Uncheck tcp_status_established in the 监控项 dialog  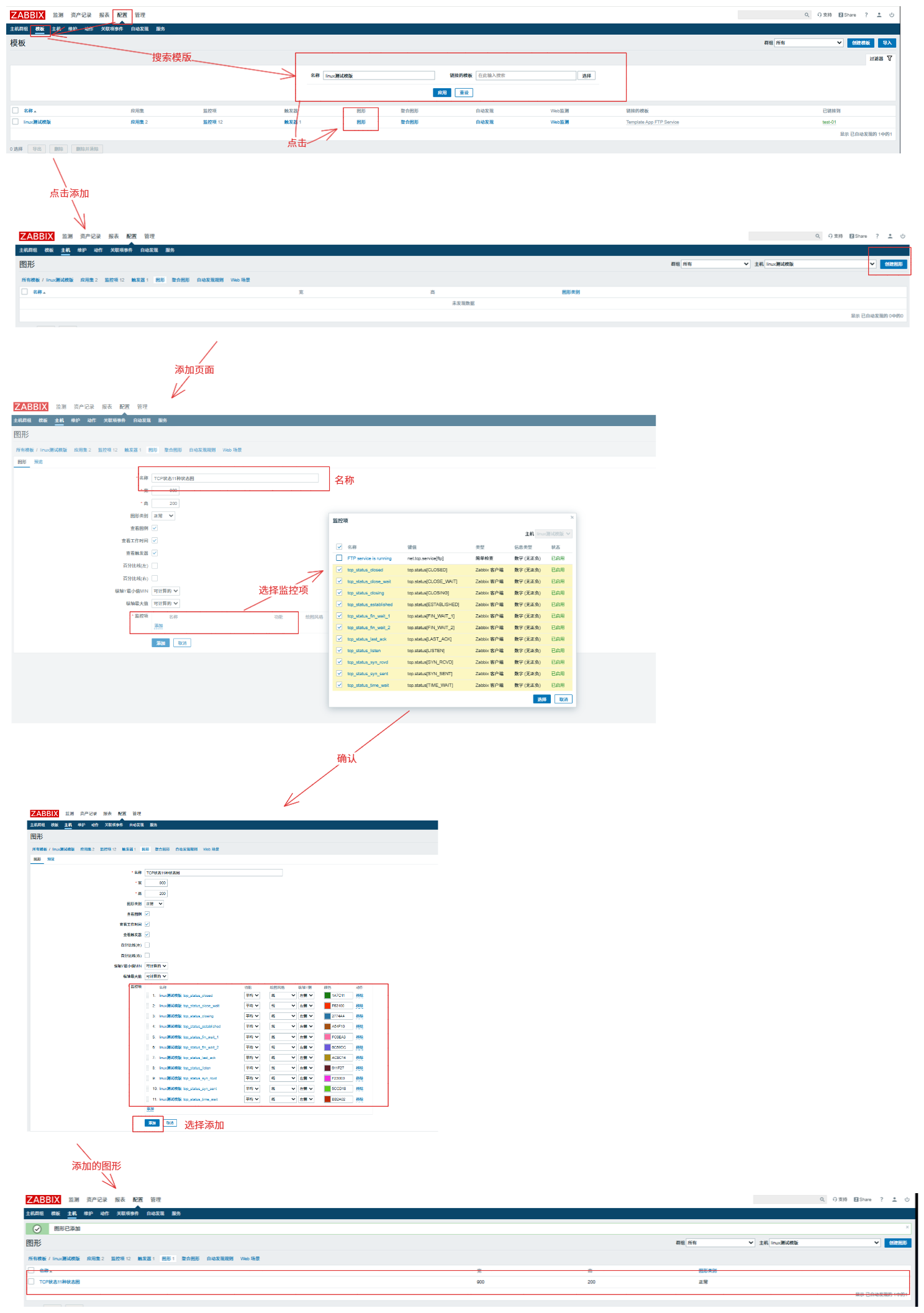click(339, 604)
